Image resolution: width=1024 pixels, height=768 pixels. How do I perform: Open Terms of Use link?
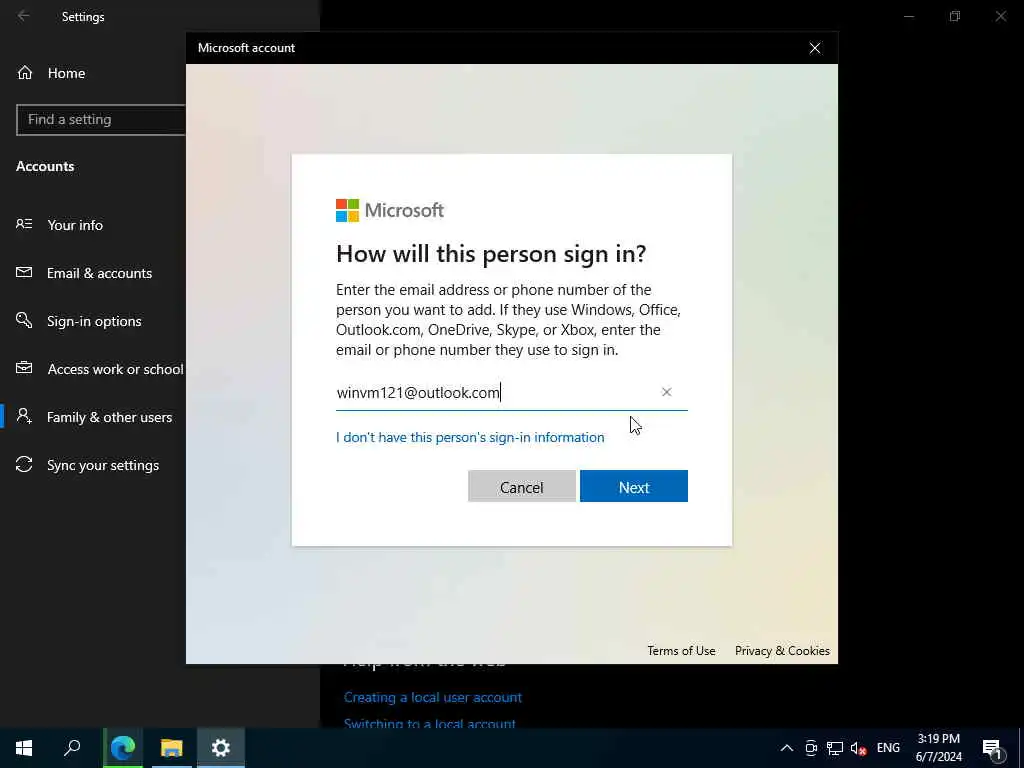[x=681, y=650]
